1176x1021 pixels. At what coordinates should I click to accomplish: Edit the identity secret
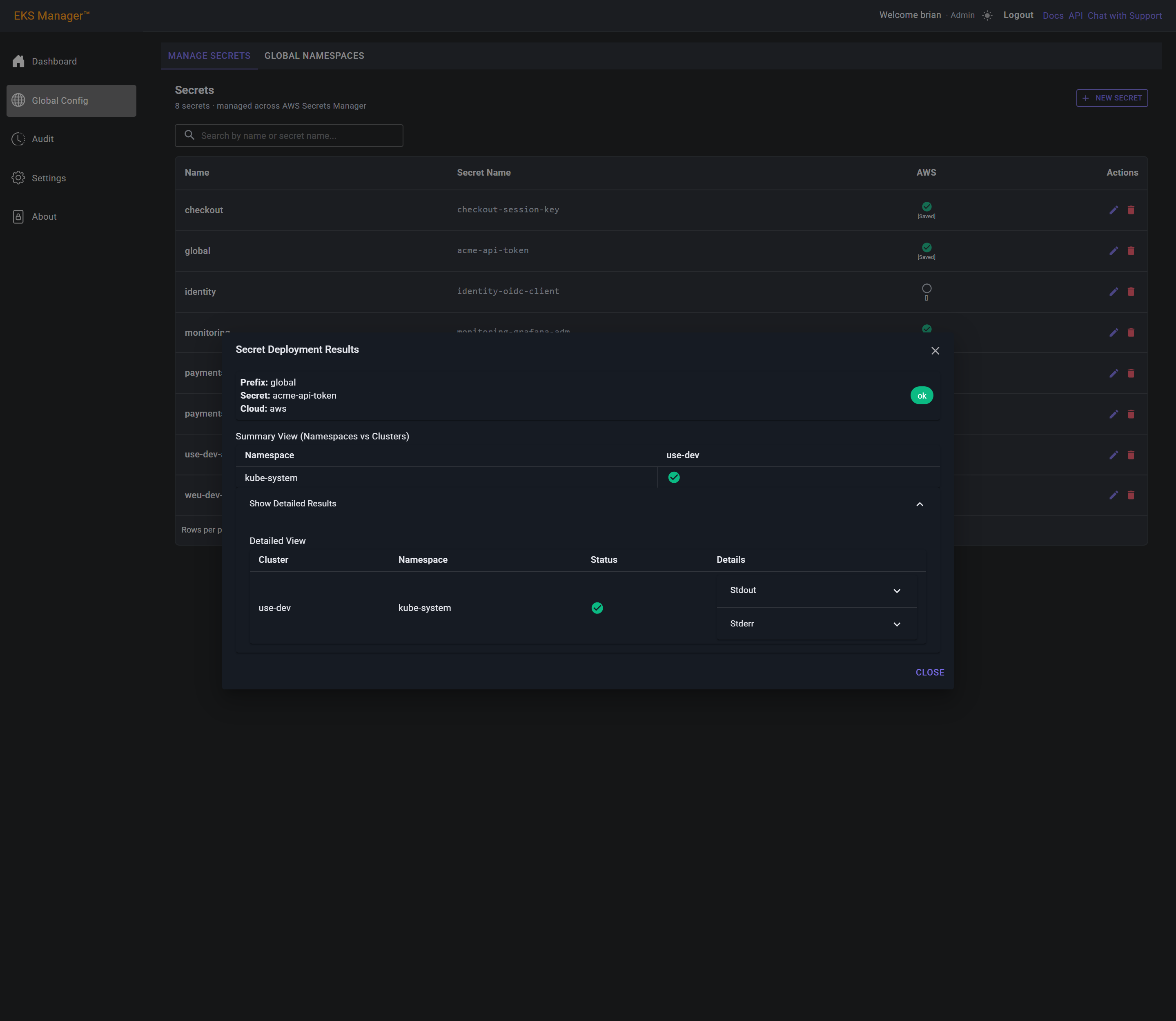tap(1114, 292)
